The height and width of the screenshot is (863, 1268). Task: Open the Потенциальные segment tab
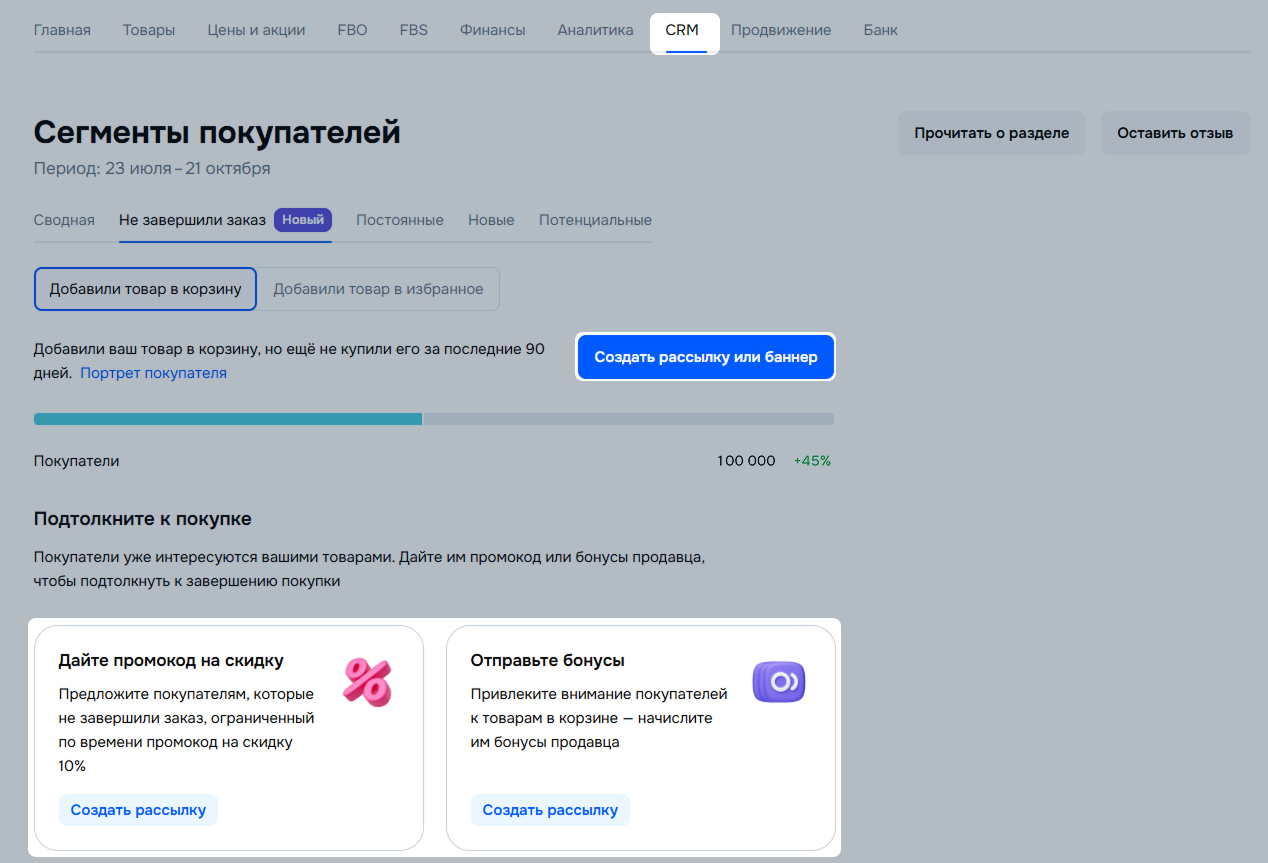pos(595,220)
